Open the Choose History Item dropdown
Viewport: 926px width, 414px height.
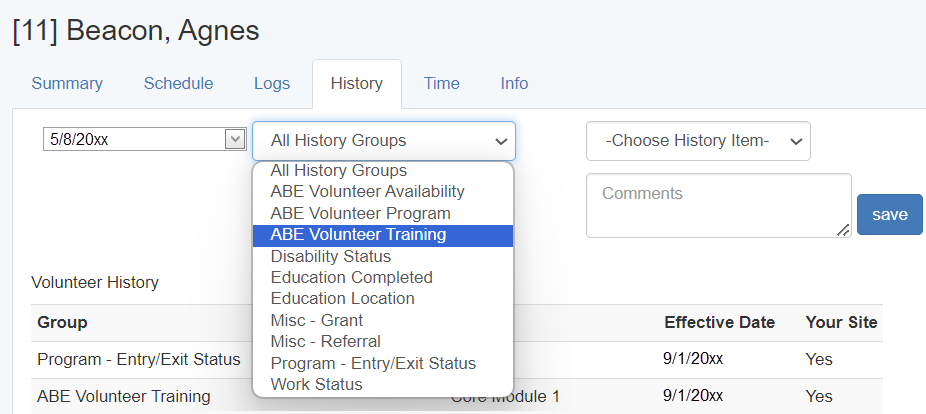click(698, 141)
